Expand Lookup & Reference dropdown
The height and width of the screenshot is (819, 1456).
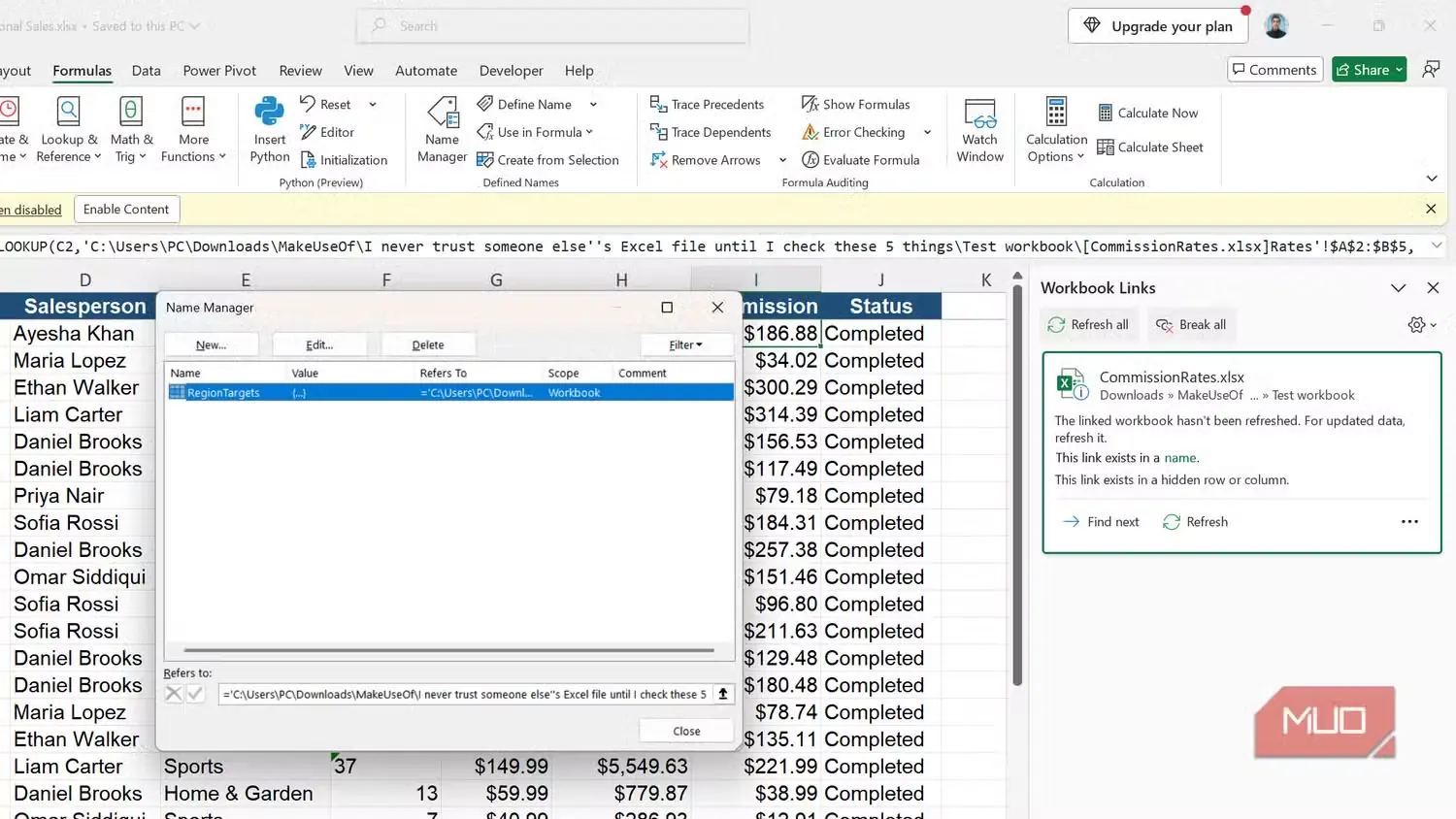tap(68, 130)
